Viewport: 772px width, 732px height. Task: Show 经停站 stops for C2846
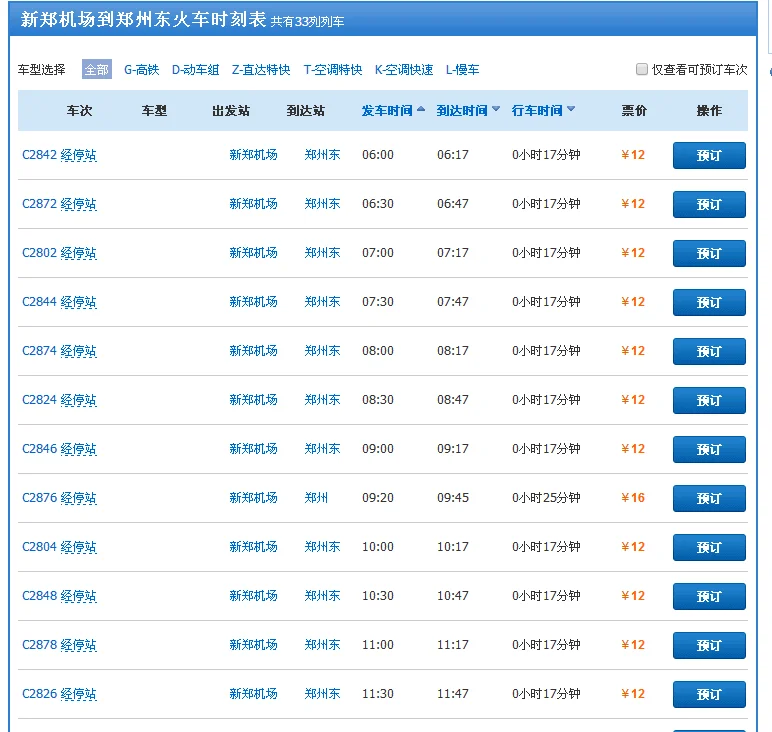pyautogui.click(x=78, y=449)
